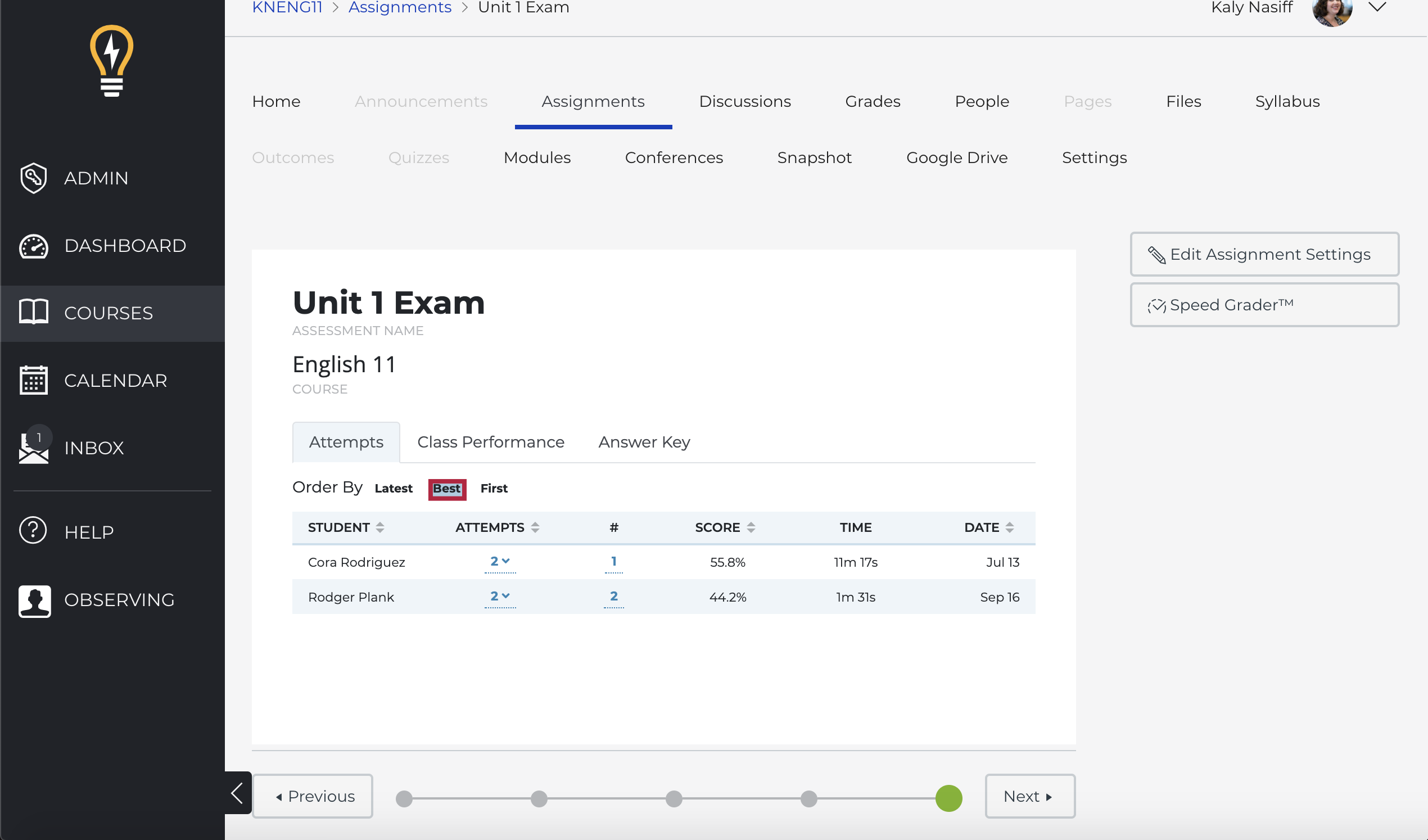Open Rodger Plank's attempt number 2 link
Image resolution: width=1428 pixels, height=840 pixels.
(x=613, y=597)
